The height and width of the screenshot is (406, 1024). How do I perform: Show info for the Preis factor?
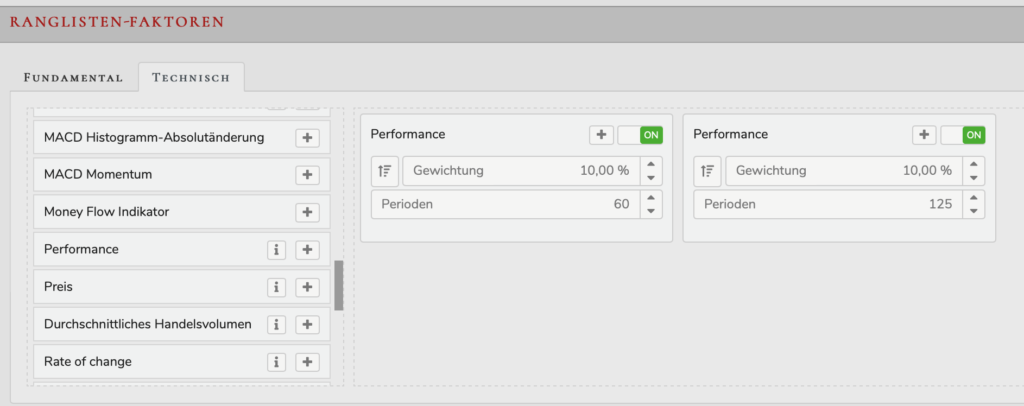276,287
